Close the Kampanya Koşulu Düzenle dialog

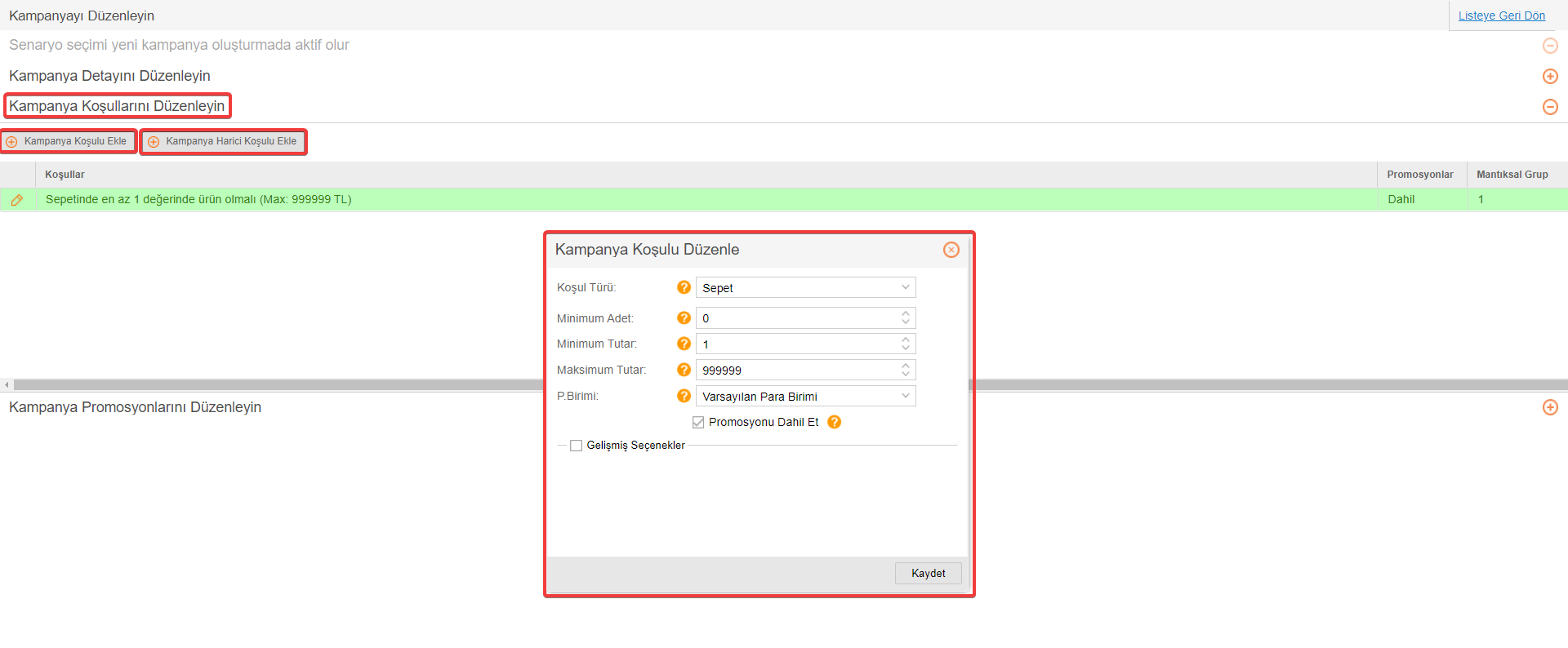click(951, 250)
